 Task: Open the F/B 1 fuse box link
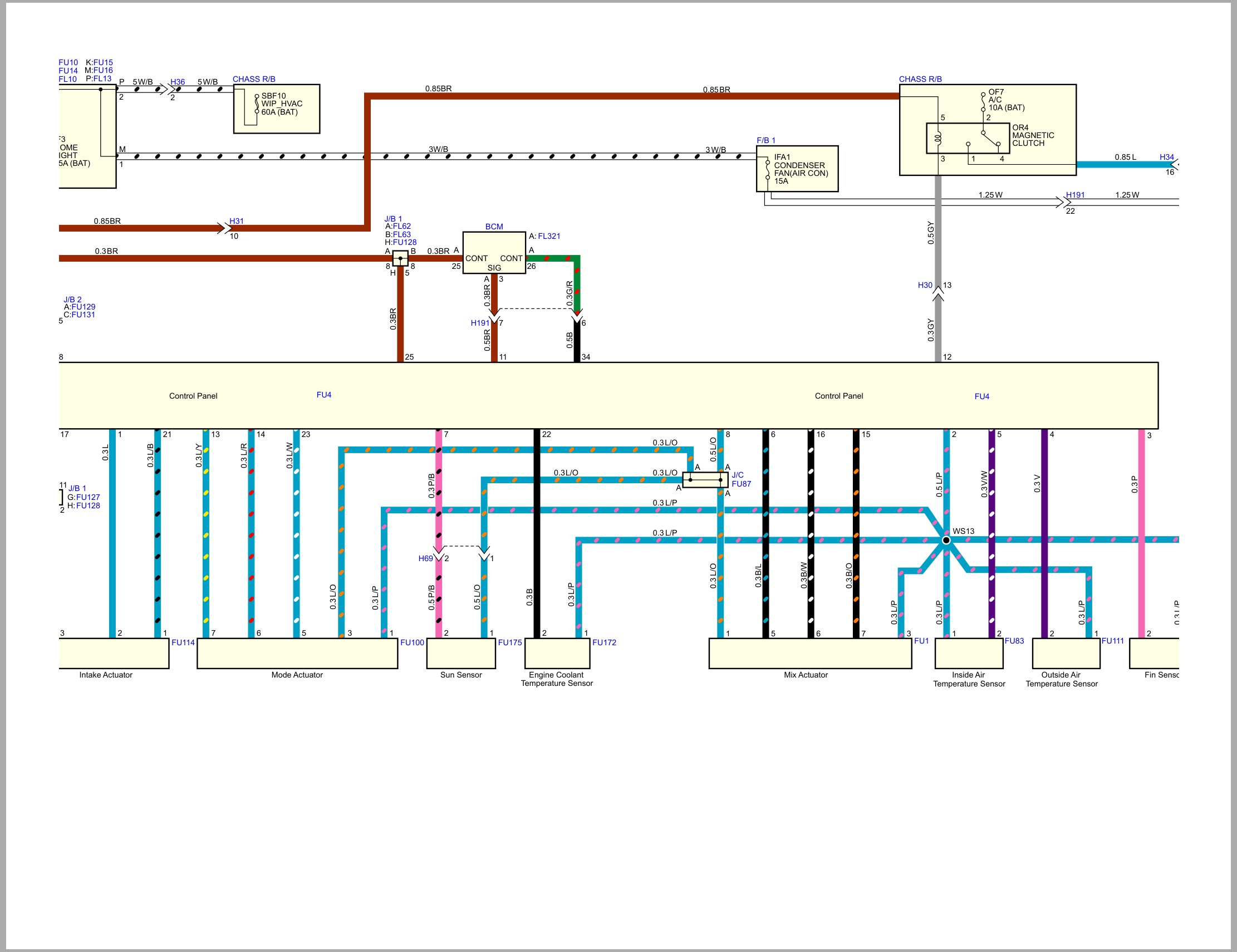(766, 140)
